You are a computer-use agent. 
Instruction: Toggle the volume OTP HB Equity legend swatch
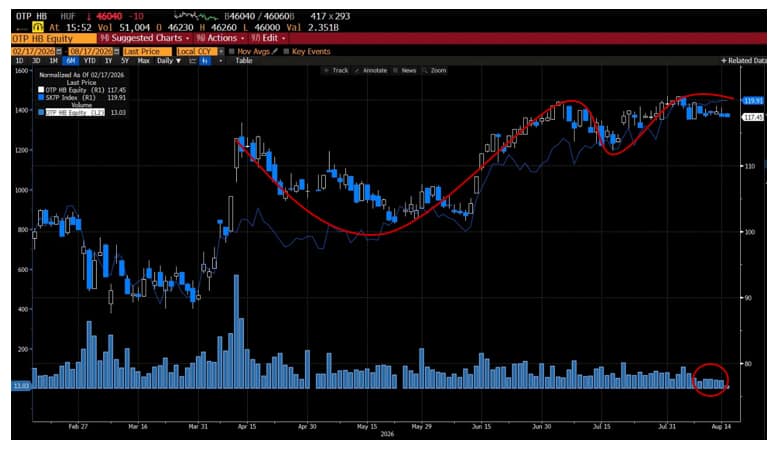41,113
